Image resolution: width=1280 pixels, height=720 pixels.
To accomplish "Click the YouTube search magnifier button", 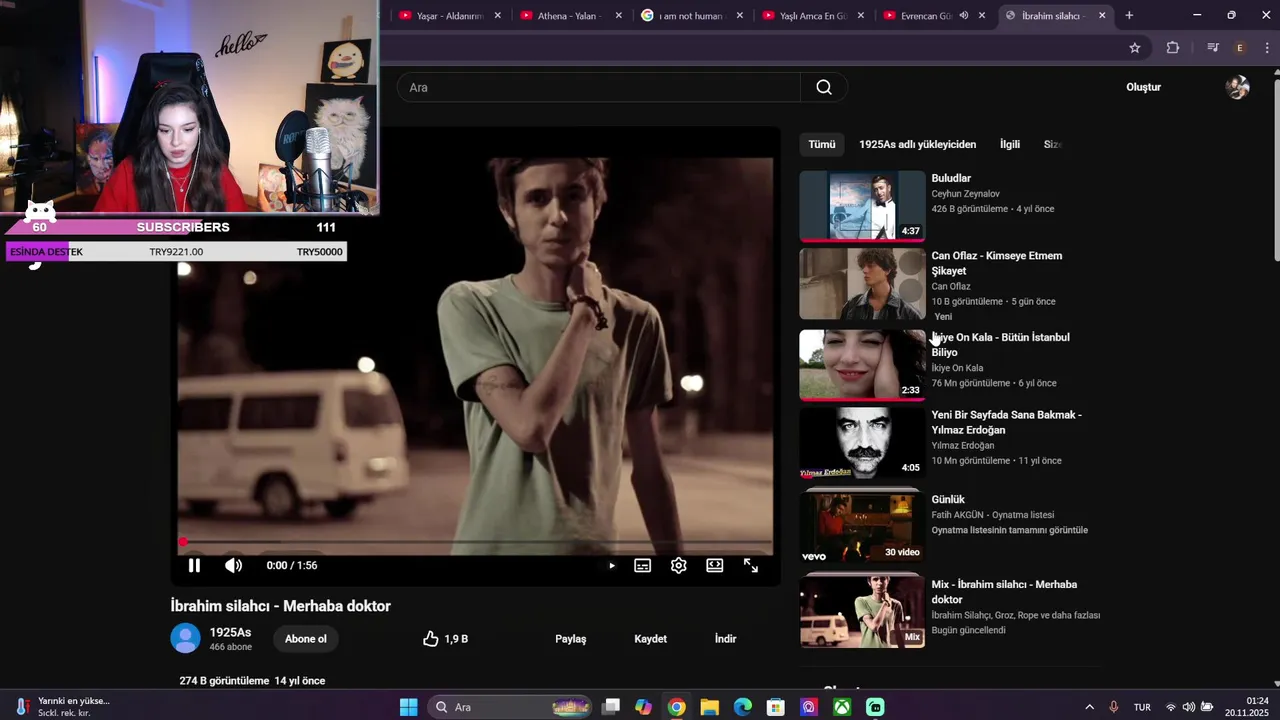I will (x=824, y=87).
